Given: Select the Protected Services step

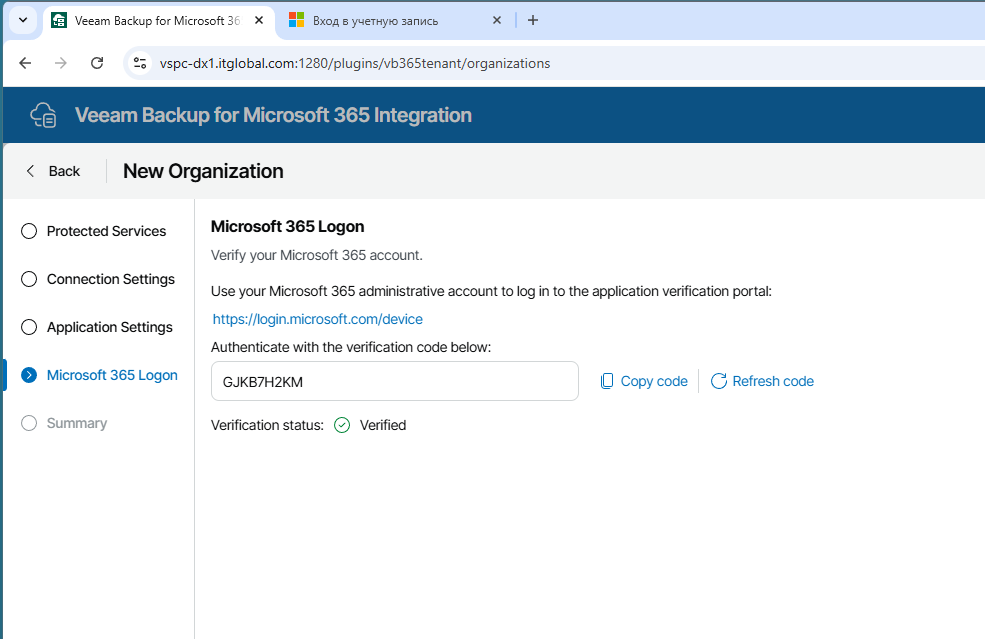Looking at the screenshot, I should [x=94, y=231].
